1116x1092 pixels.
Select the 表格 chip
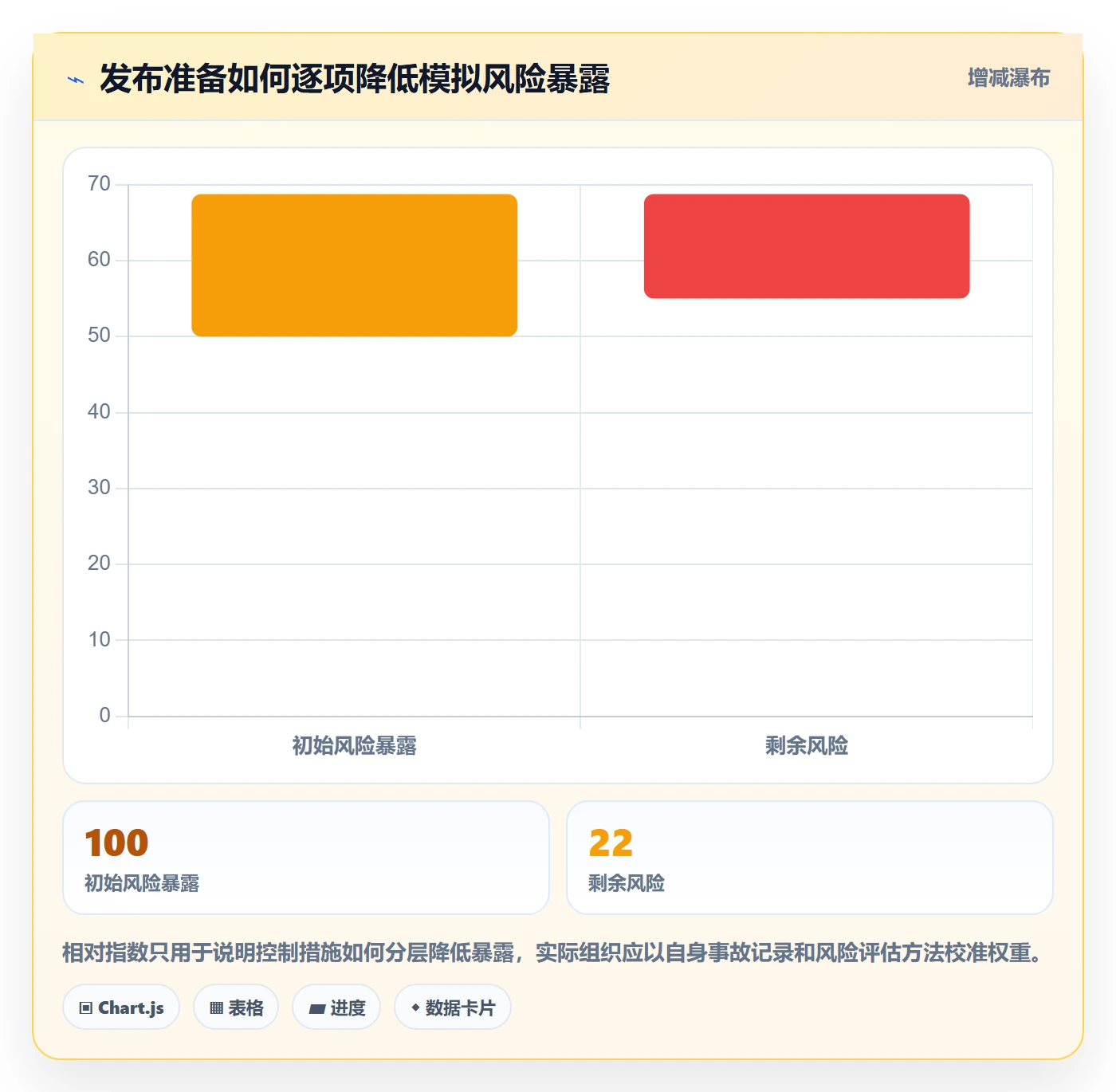pyautogui.click(x=236, y=1008)
